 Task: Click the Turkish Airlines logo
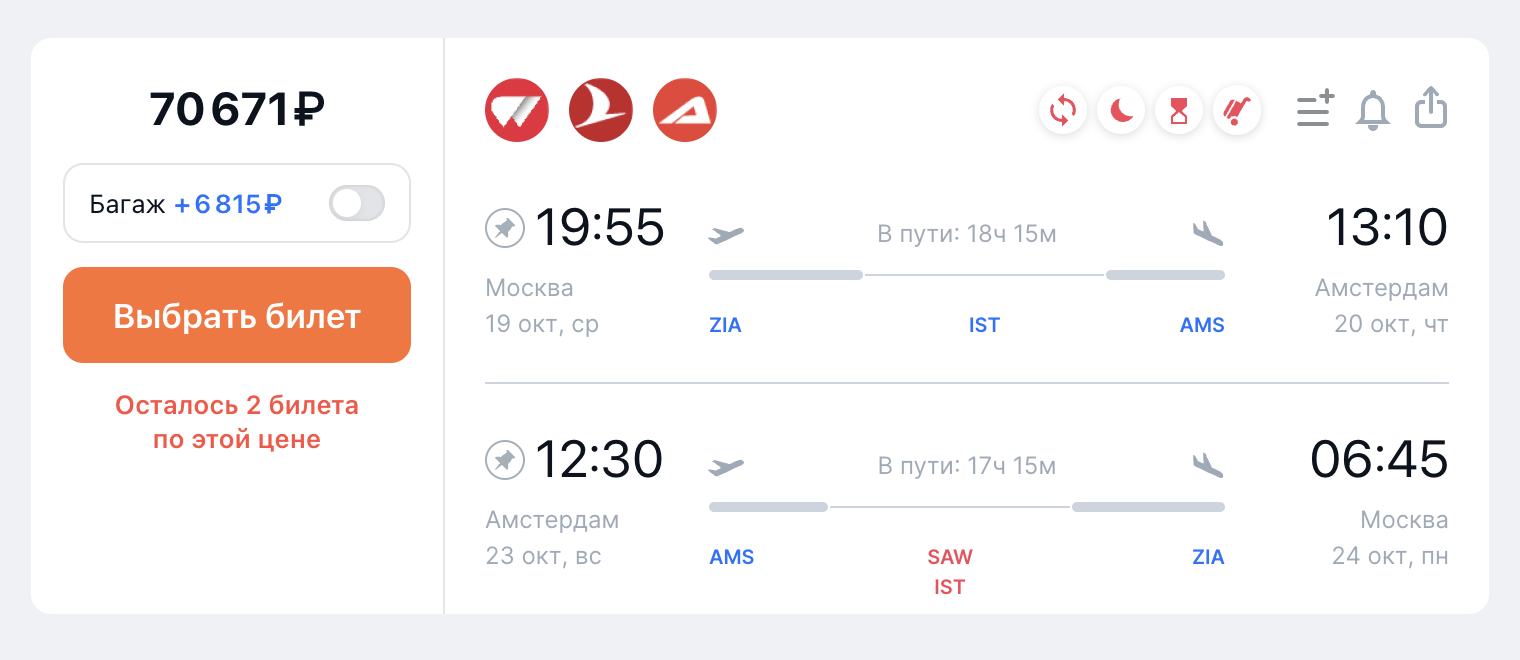[601, 110]
